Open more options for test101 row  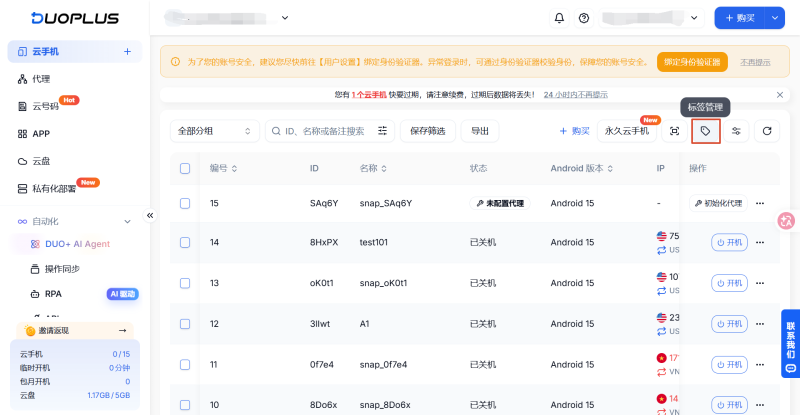[x=760, y=242]
